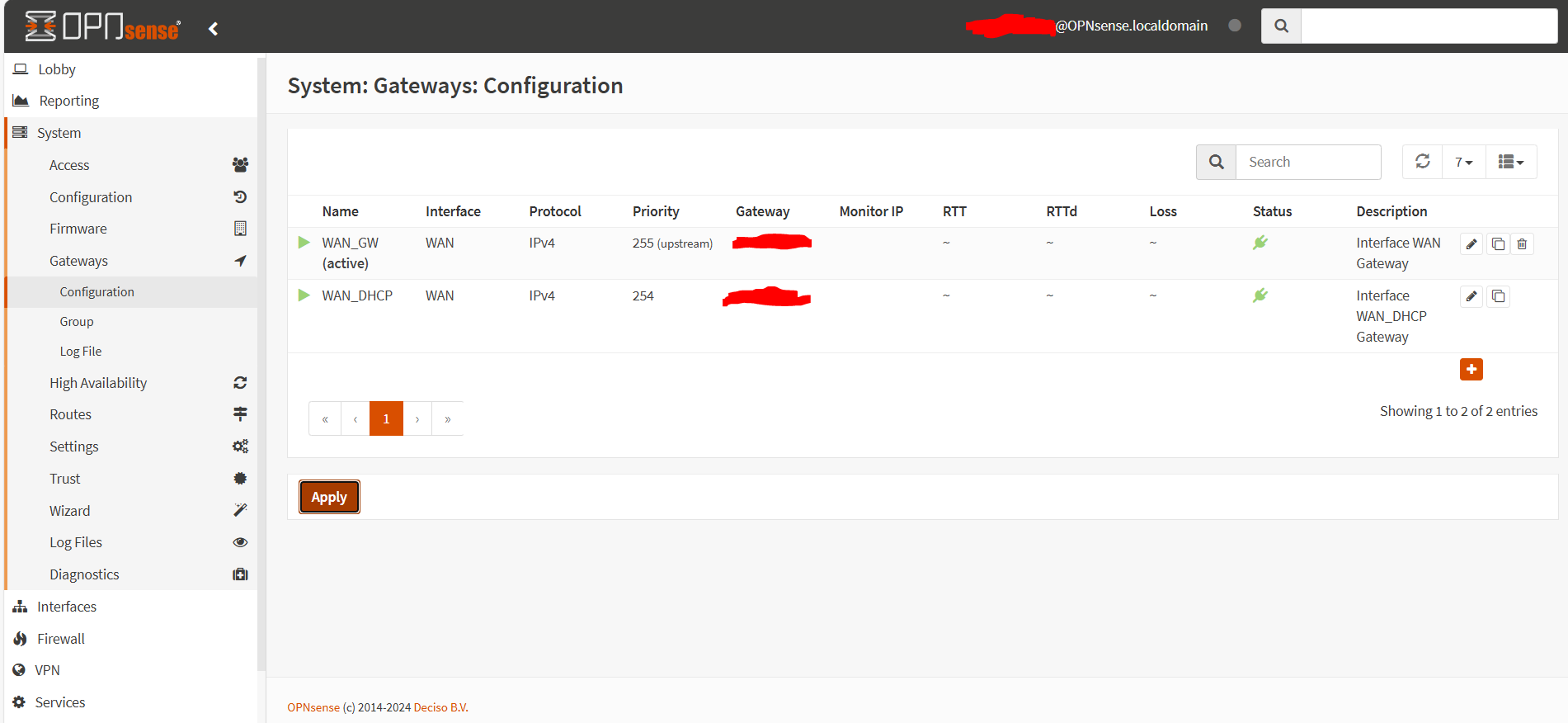The image size is (1568, 723).
Task: Click the table search magnifier icon
Action: (x=1216, y=162)
